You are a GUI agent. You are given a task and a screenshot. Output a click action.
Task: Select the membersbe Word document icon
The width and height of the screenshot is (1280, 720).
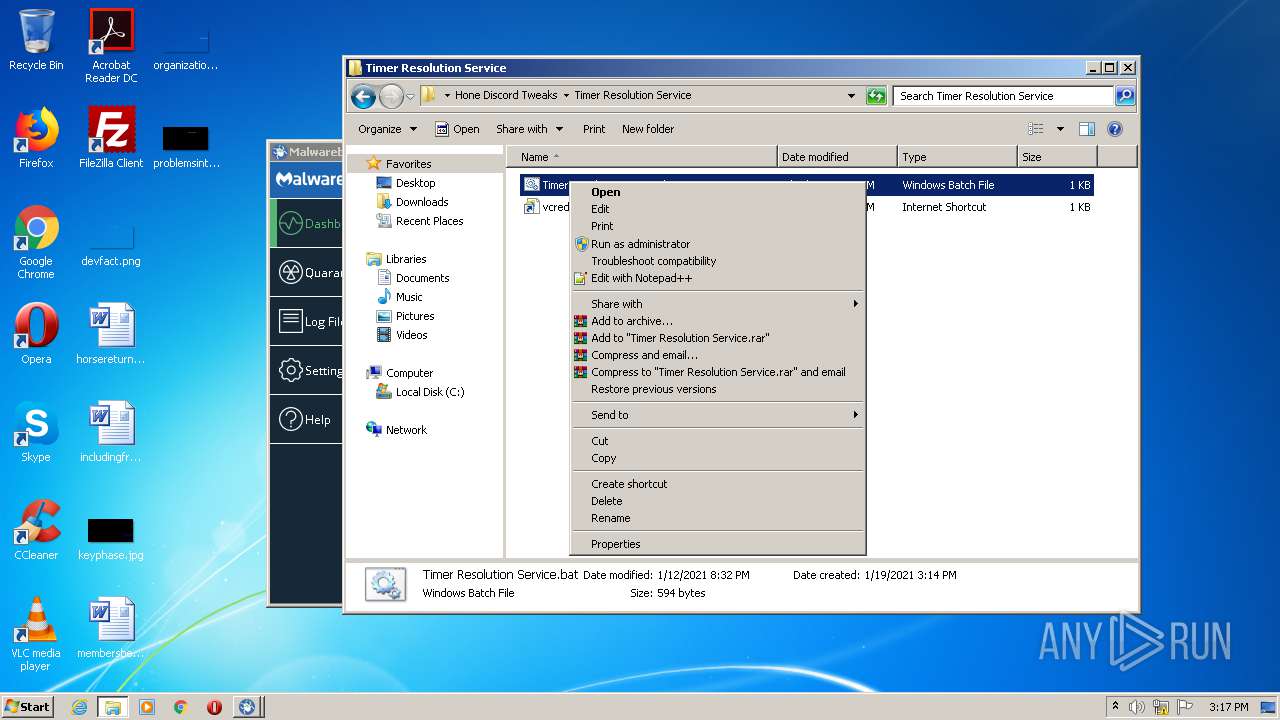111,628
